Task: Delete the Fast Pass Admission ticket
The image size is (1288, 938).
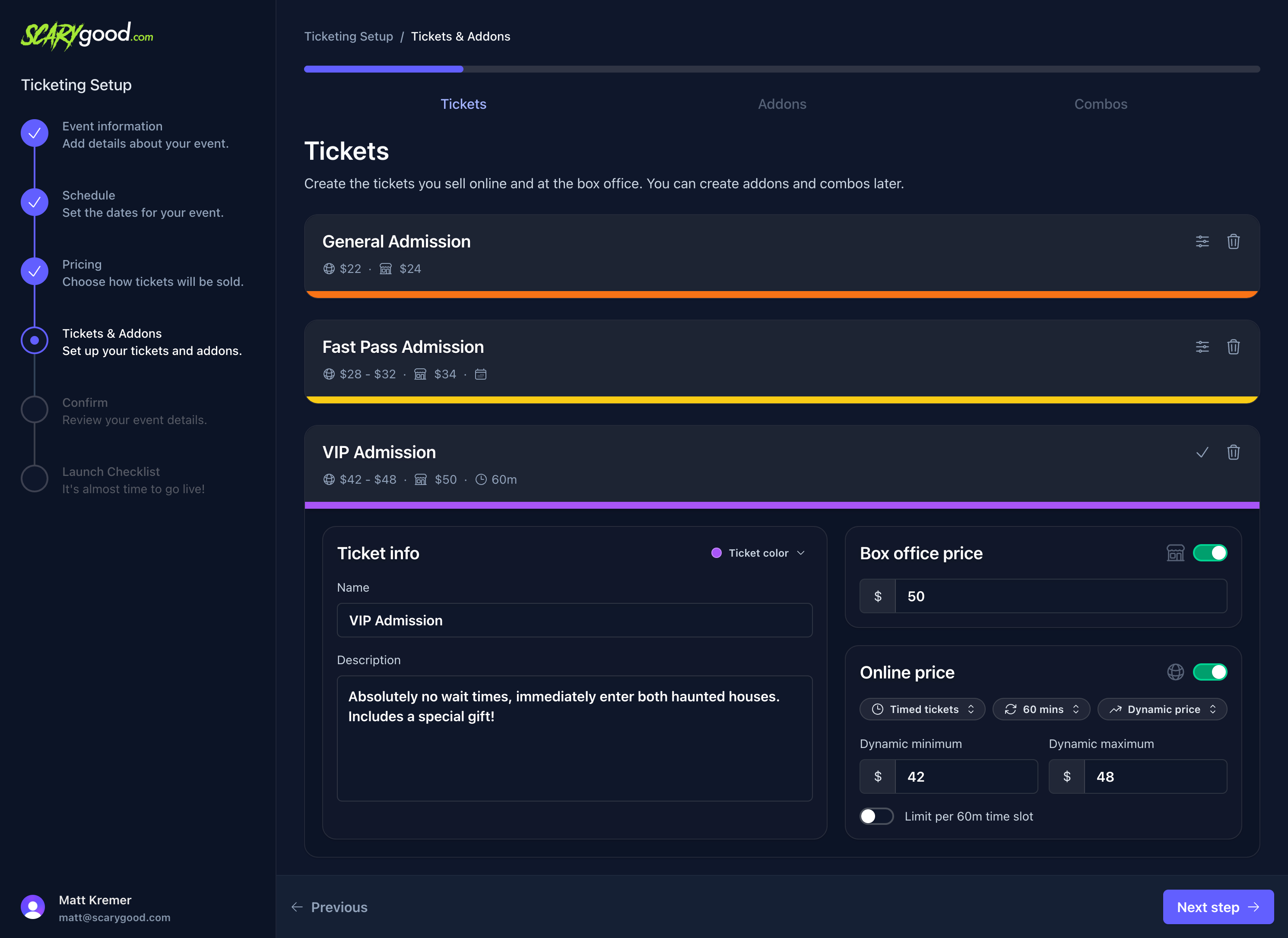Action: click(x=1234, y=346)
